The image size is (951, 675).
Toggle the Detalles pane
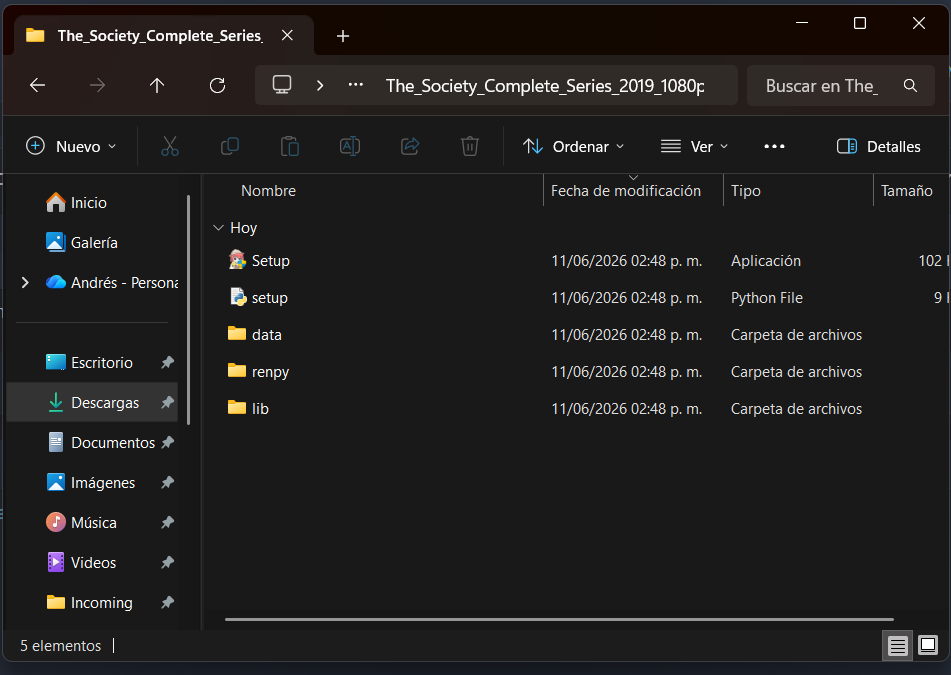(879, 146)
